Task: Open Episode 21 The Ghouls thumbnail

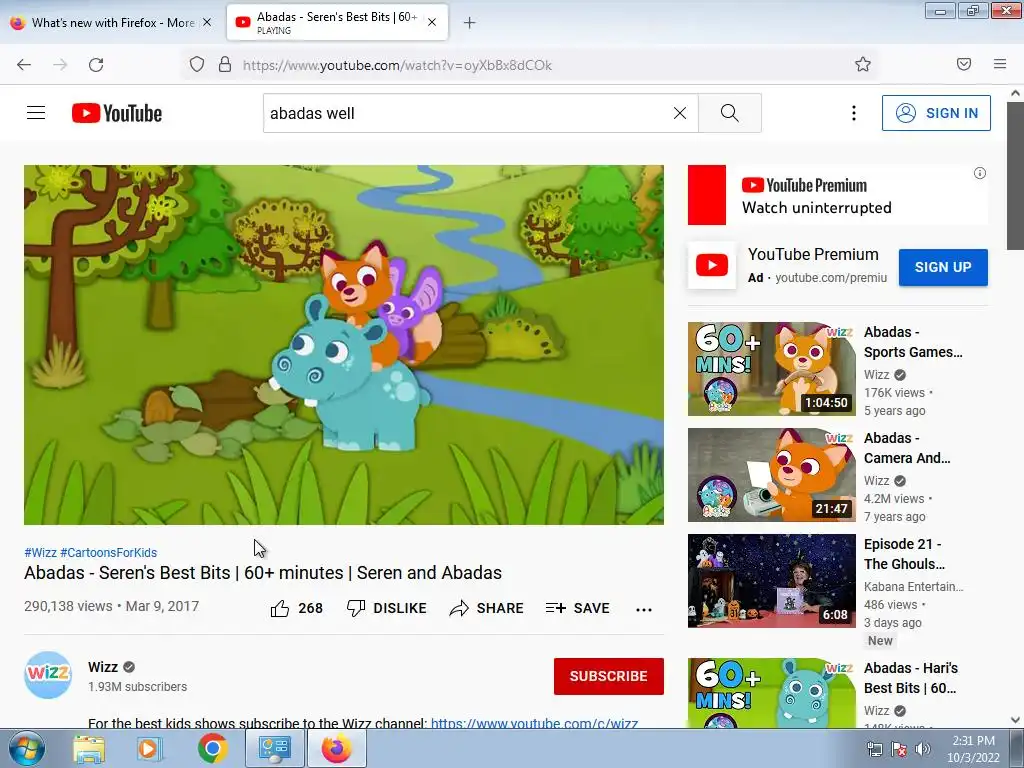Action: tap(771, 581)
